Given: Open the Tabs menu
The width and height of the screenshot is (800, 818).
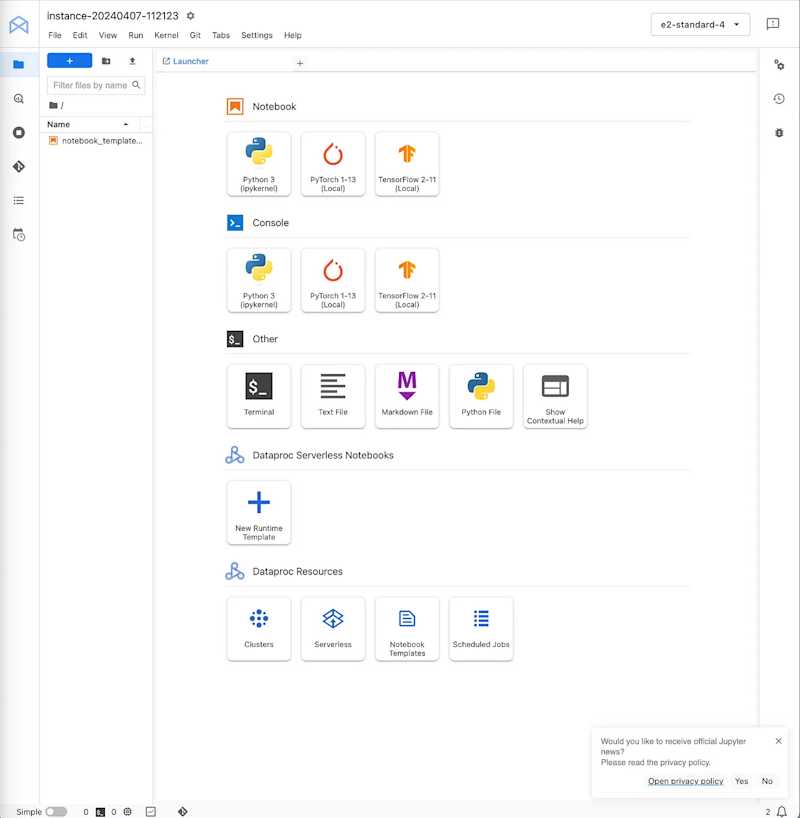Looking at the screenshot, I should tap(221, 35).
